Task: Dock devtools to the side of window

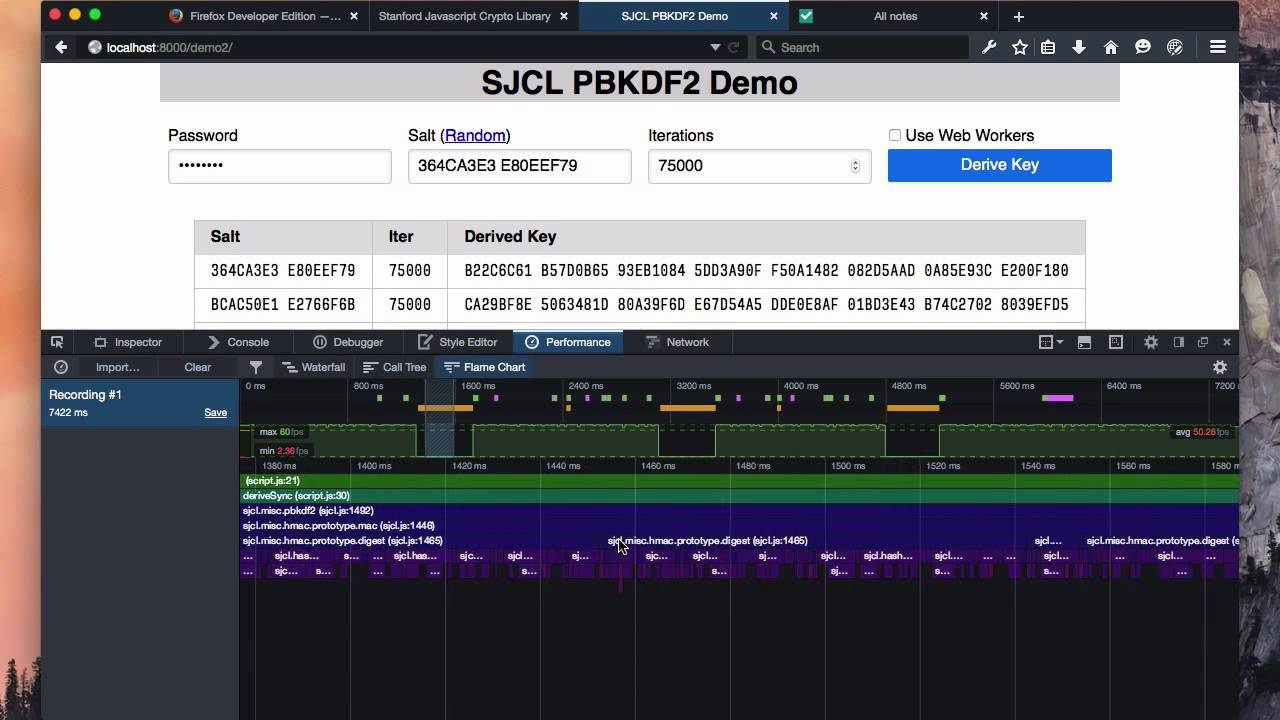Action: pyautogui.click(x=1179, y=342)
